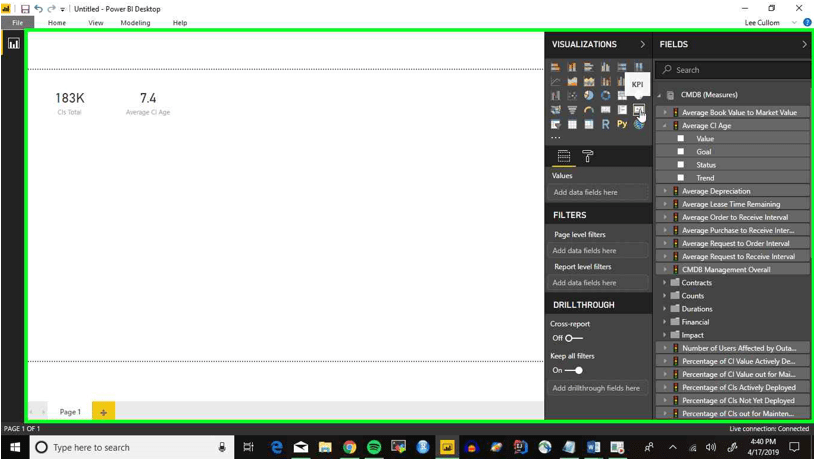
Task: Expand the Financial folder
Action: pyautogui.click(x=665, y=322)
